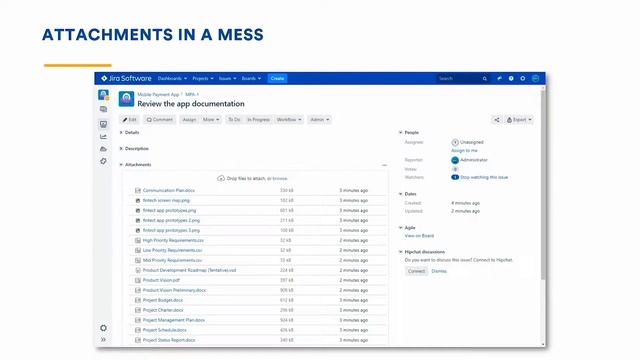Open High Priority Requirements.csv attachment
This screenshot has height=360, width=640.
(x=173, y=240)
